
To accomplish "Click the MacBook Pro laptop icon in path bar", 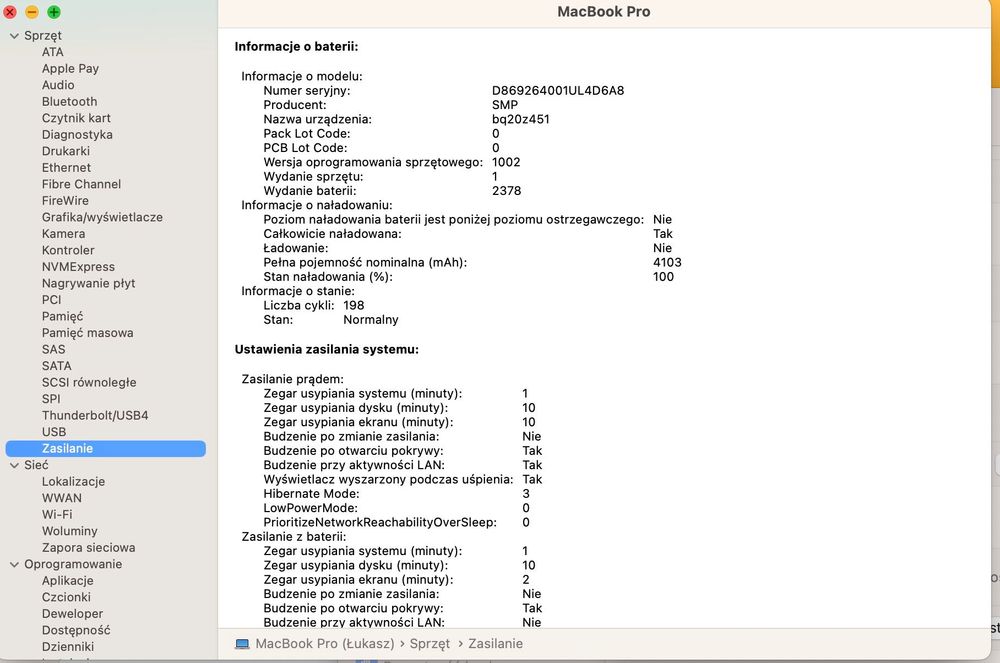I will pos(242,645).
